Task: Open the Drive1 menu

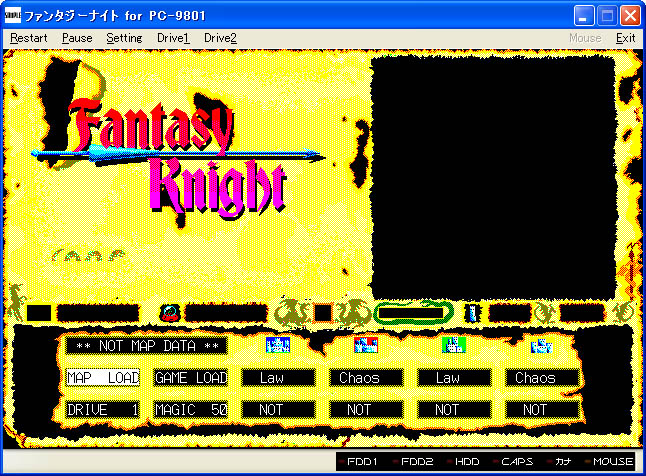Action: point(173,38)
